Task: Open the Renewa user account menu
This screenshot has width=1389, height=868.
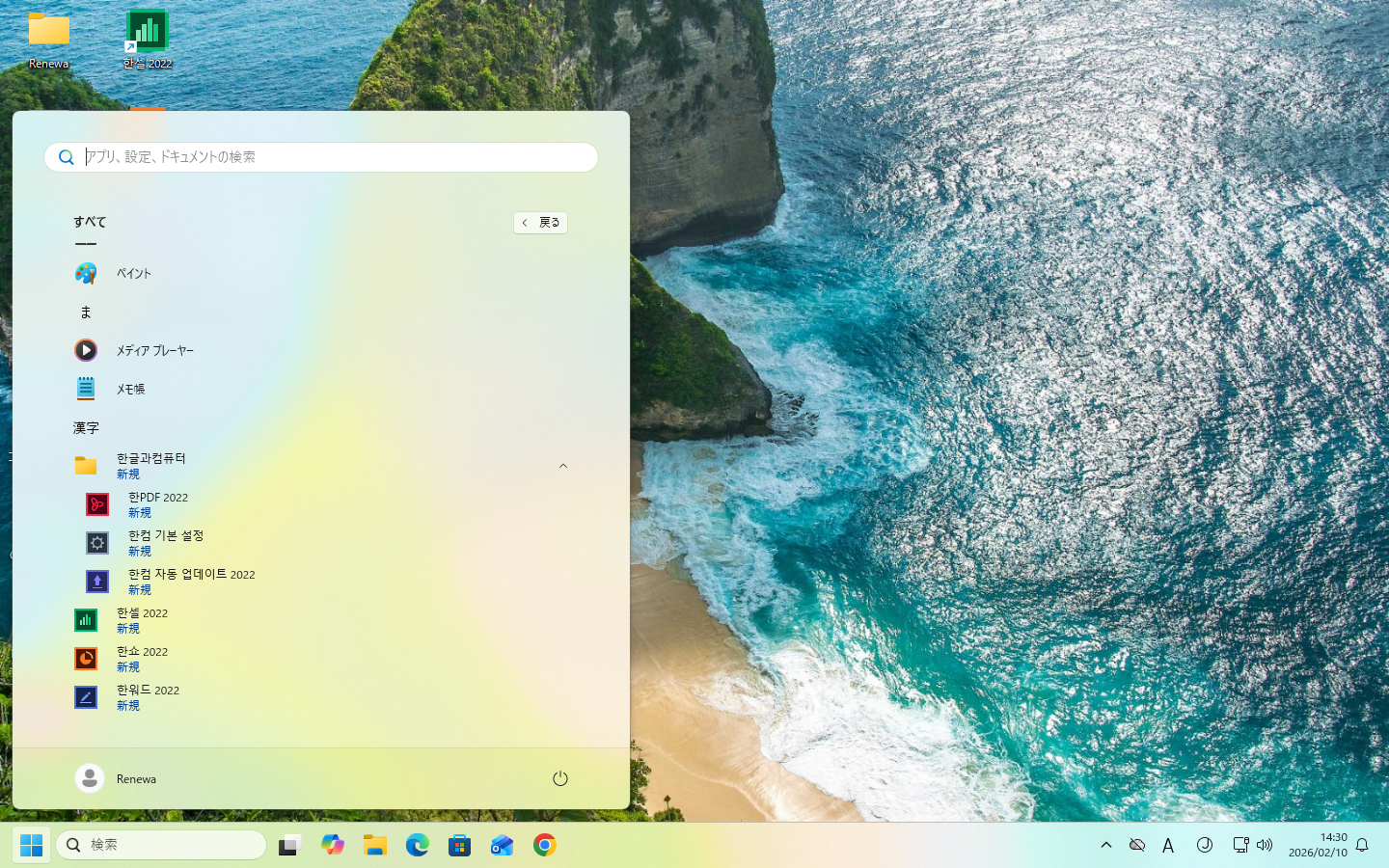Action: pos(116,778)
